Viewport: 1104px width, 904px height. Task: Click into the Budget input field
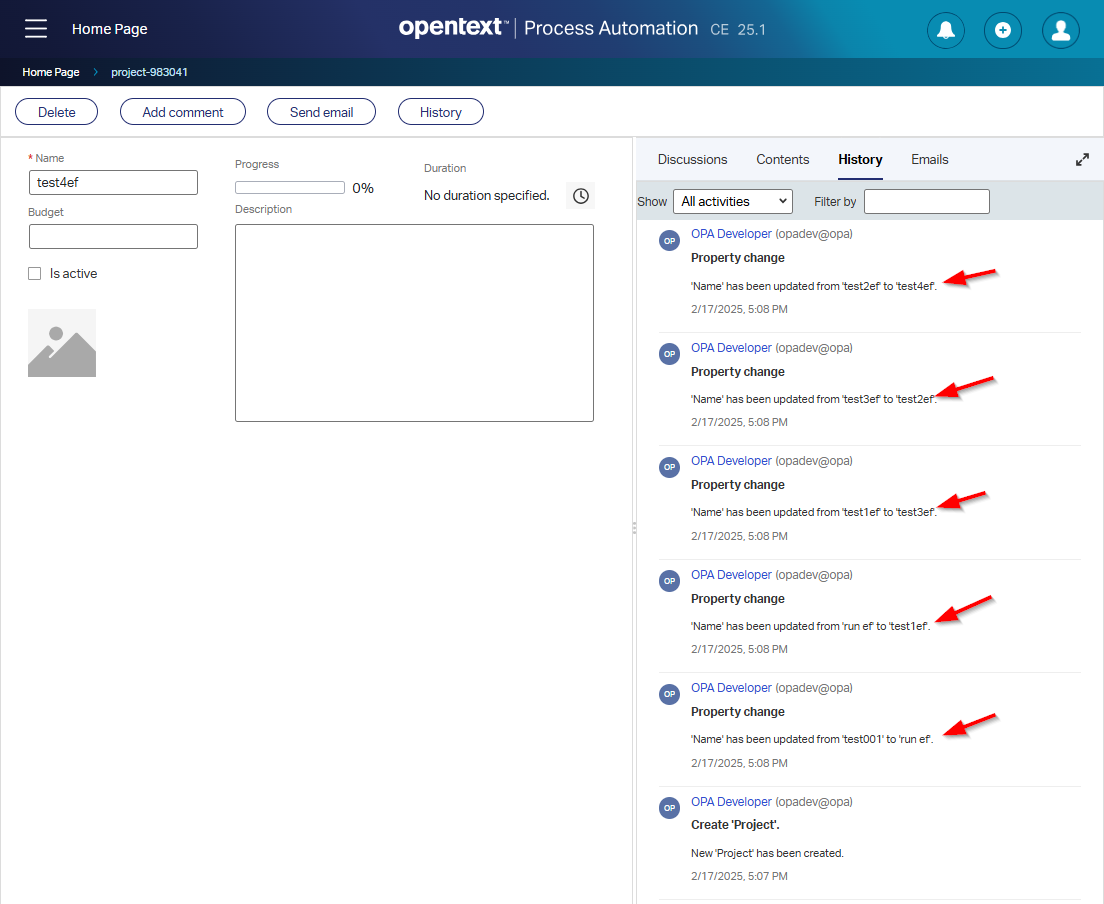click(113, 236)
